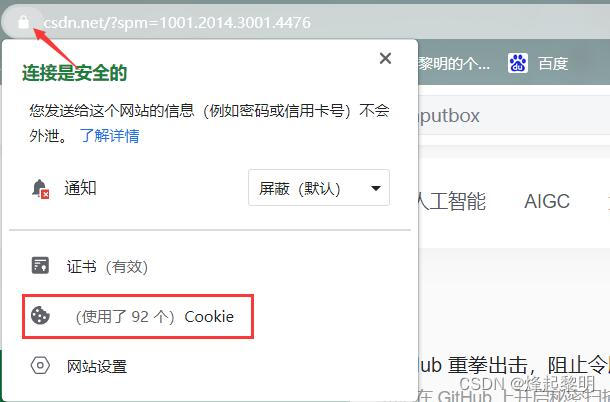The image size is (610, 402).
Task: Open the 屏蔽（默认）notification dropdown
Action: click(x=319, y=188)
